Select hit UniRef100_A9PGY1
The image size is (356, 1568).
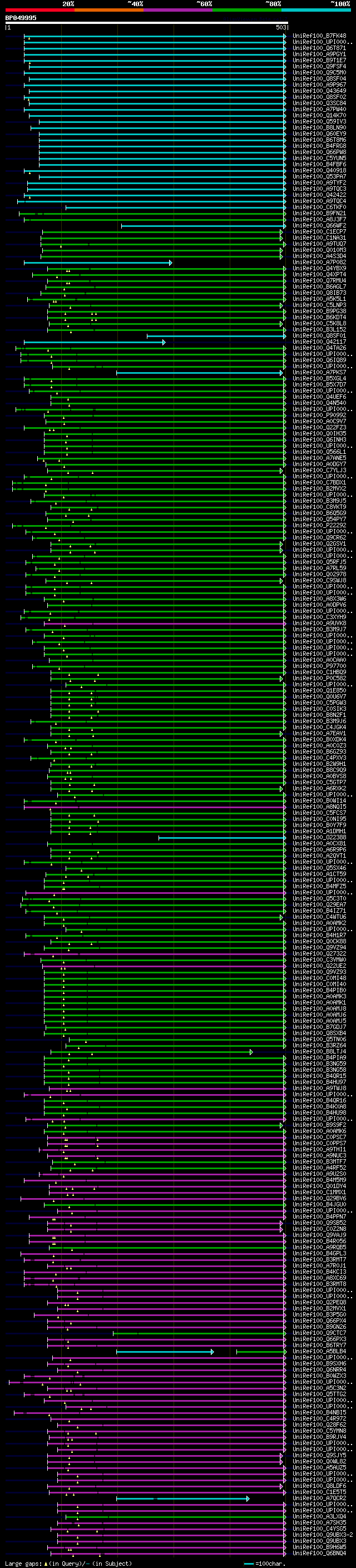click(319, 54)
